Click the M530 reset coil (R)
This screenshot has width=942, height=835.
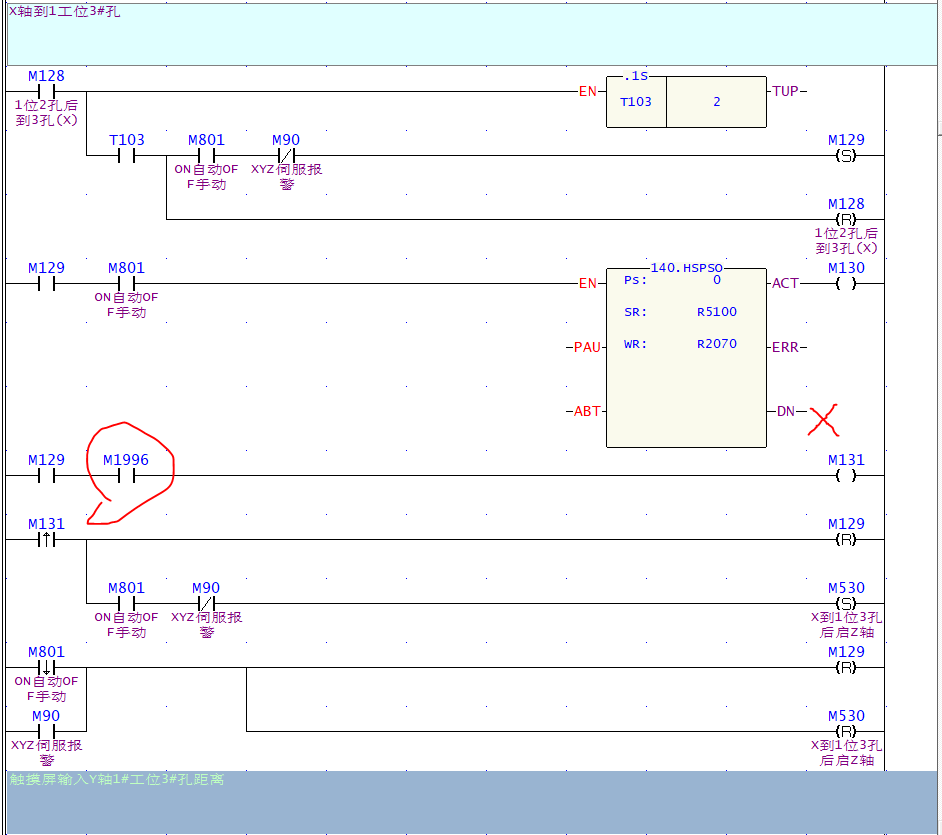click(x=845, y=731)
